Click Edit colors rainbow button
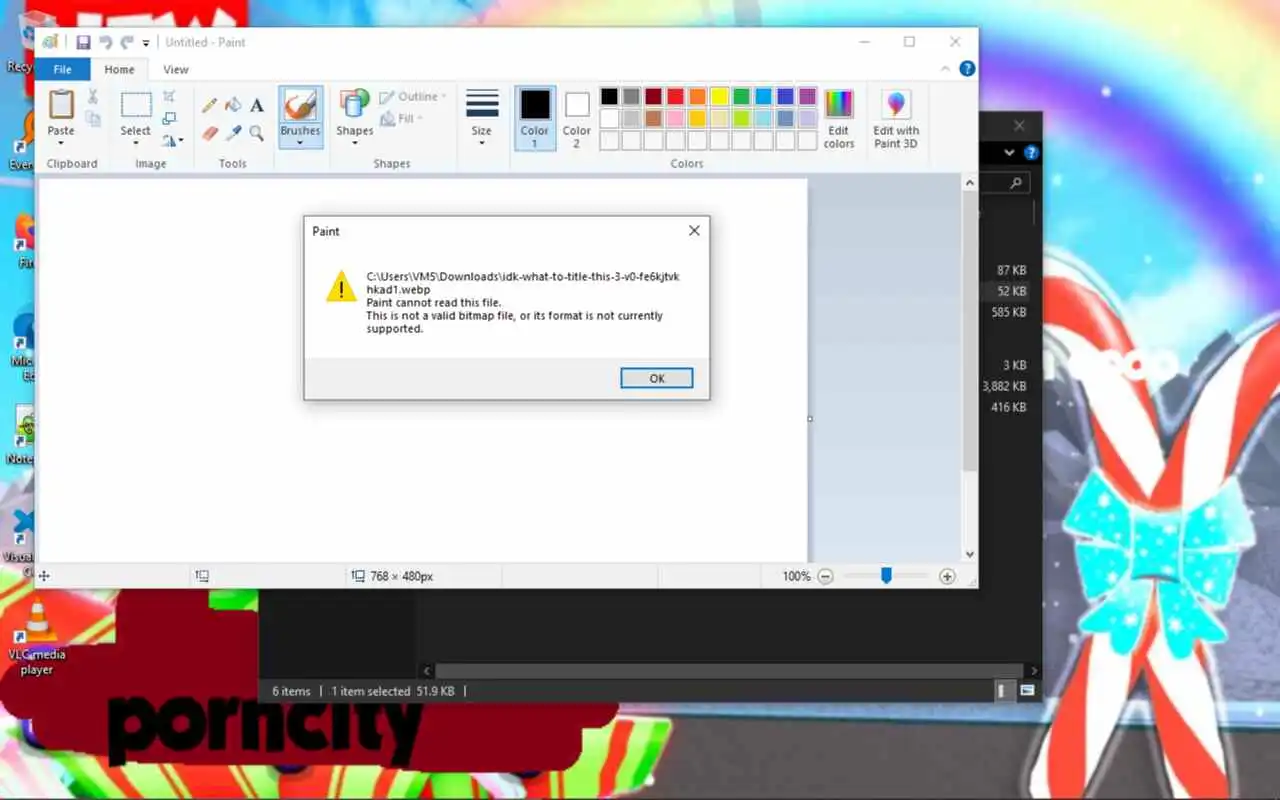This screenshot has height=800, width=1280. click(x=839, y=118)
